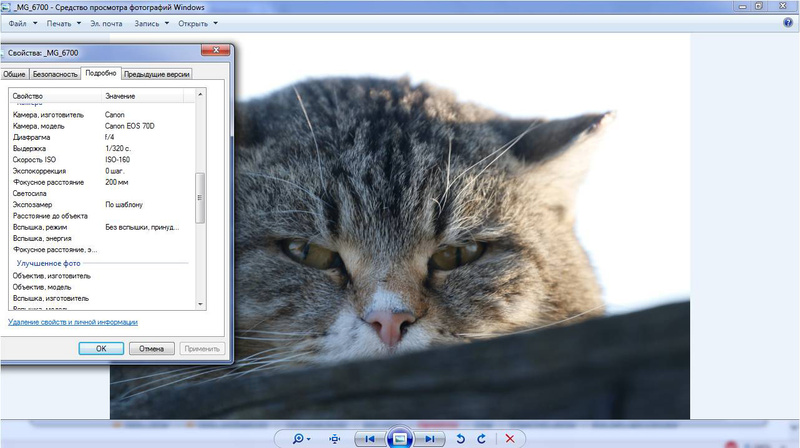Viewport: 800px width, 448px height.
Task: Go to the next photo
Action: (x=429, y=439)
